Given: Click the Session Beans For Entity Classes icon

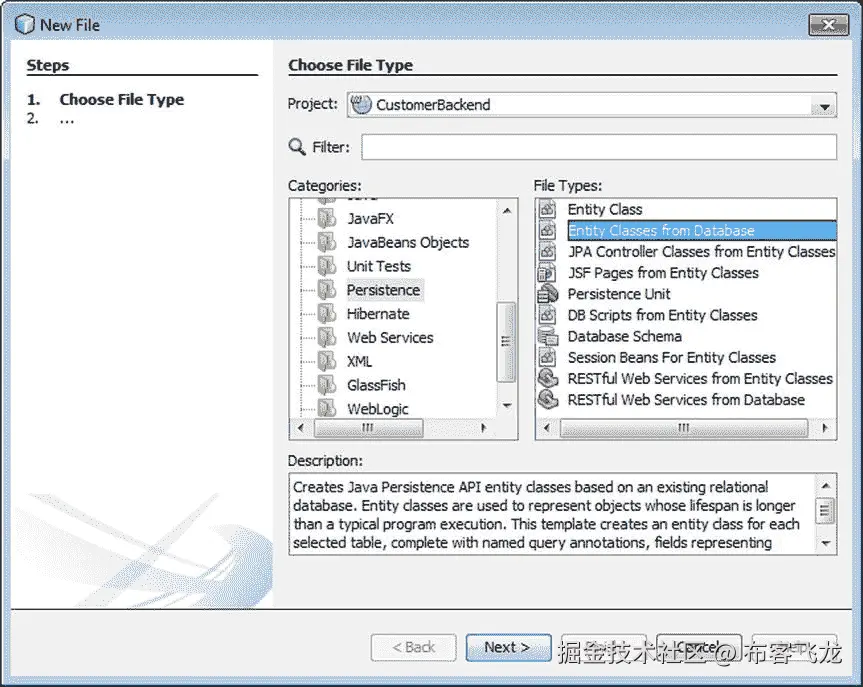Looking at the screenshot, I should coord(547,357).
